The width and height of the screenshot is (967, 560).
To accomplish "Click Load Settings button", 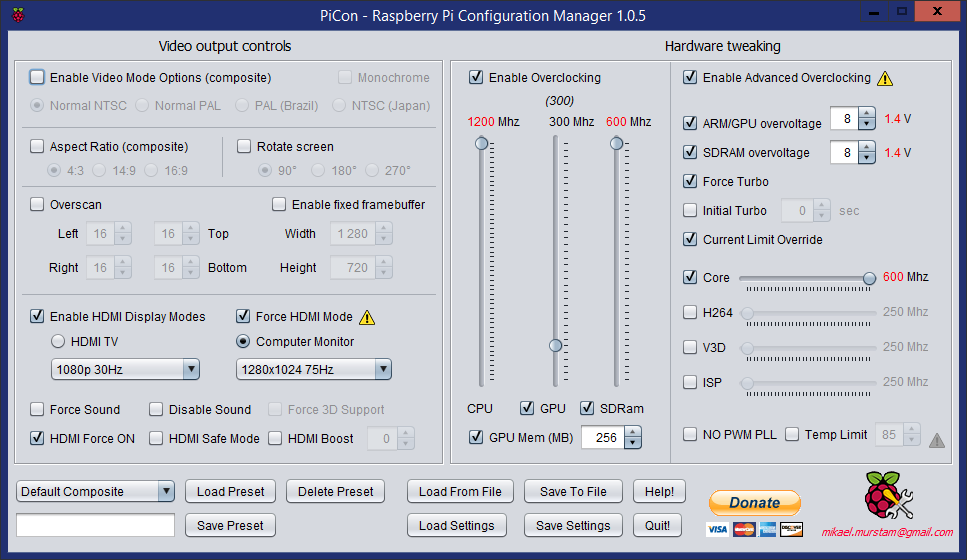I will click(457, 525).
